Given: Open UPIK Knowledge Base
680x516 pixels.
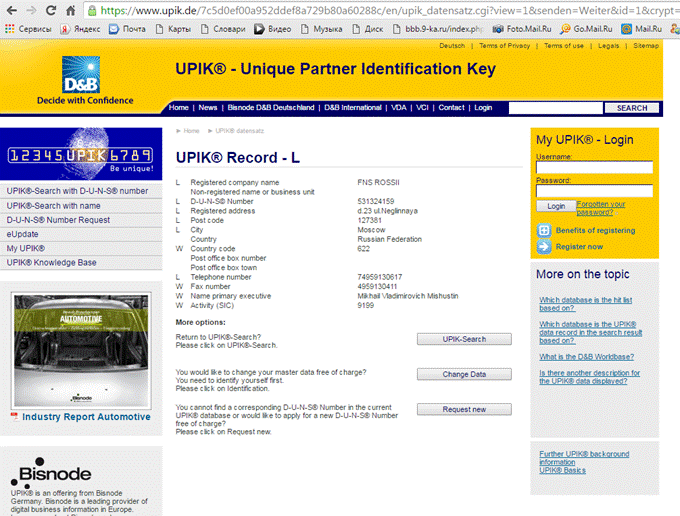Looking at the screenshot, I should coord(52,262).
